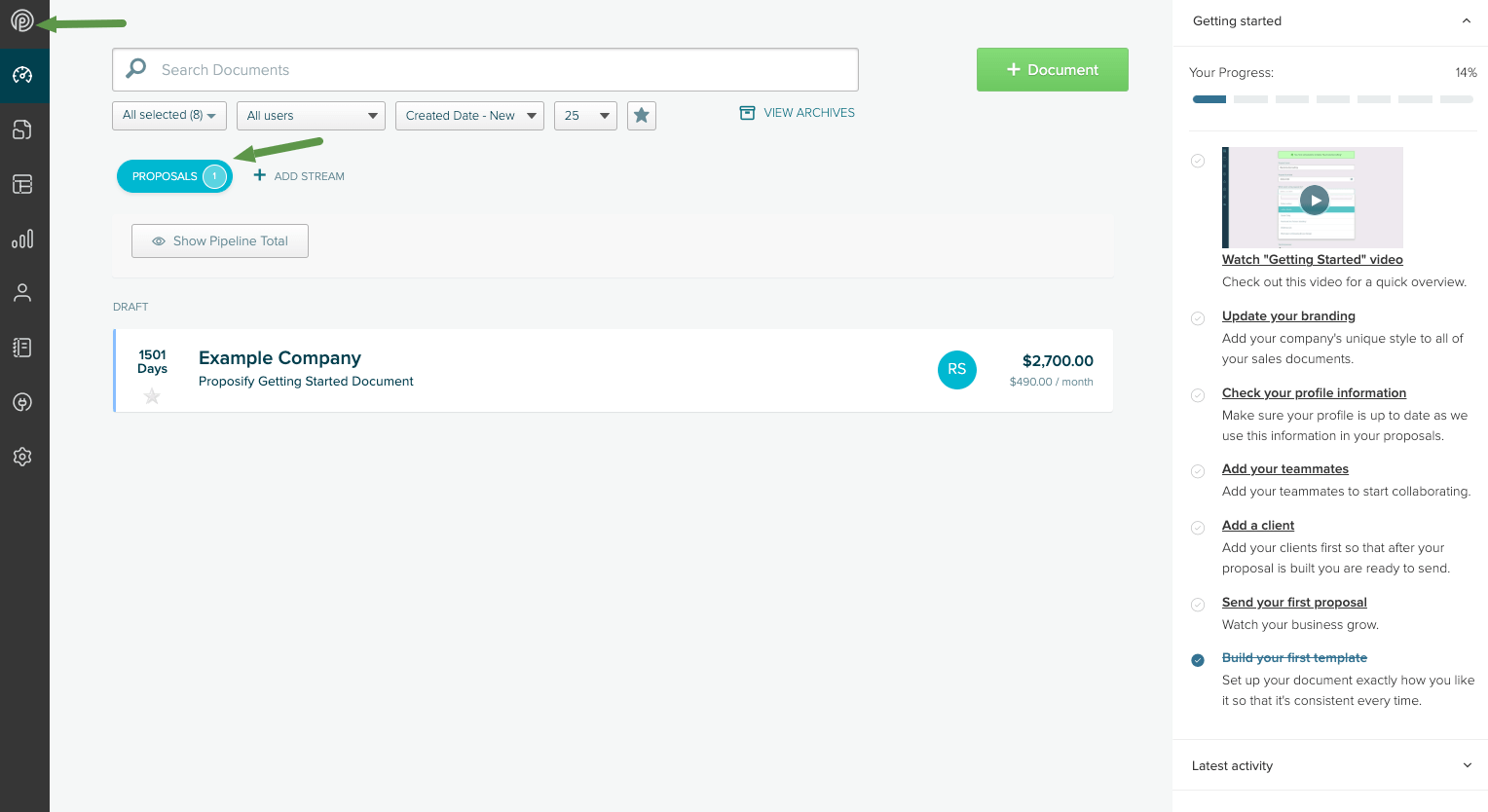Click the archive box icon
The image size is (1488, 812).
click(747, 113)
